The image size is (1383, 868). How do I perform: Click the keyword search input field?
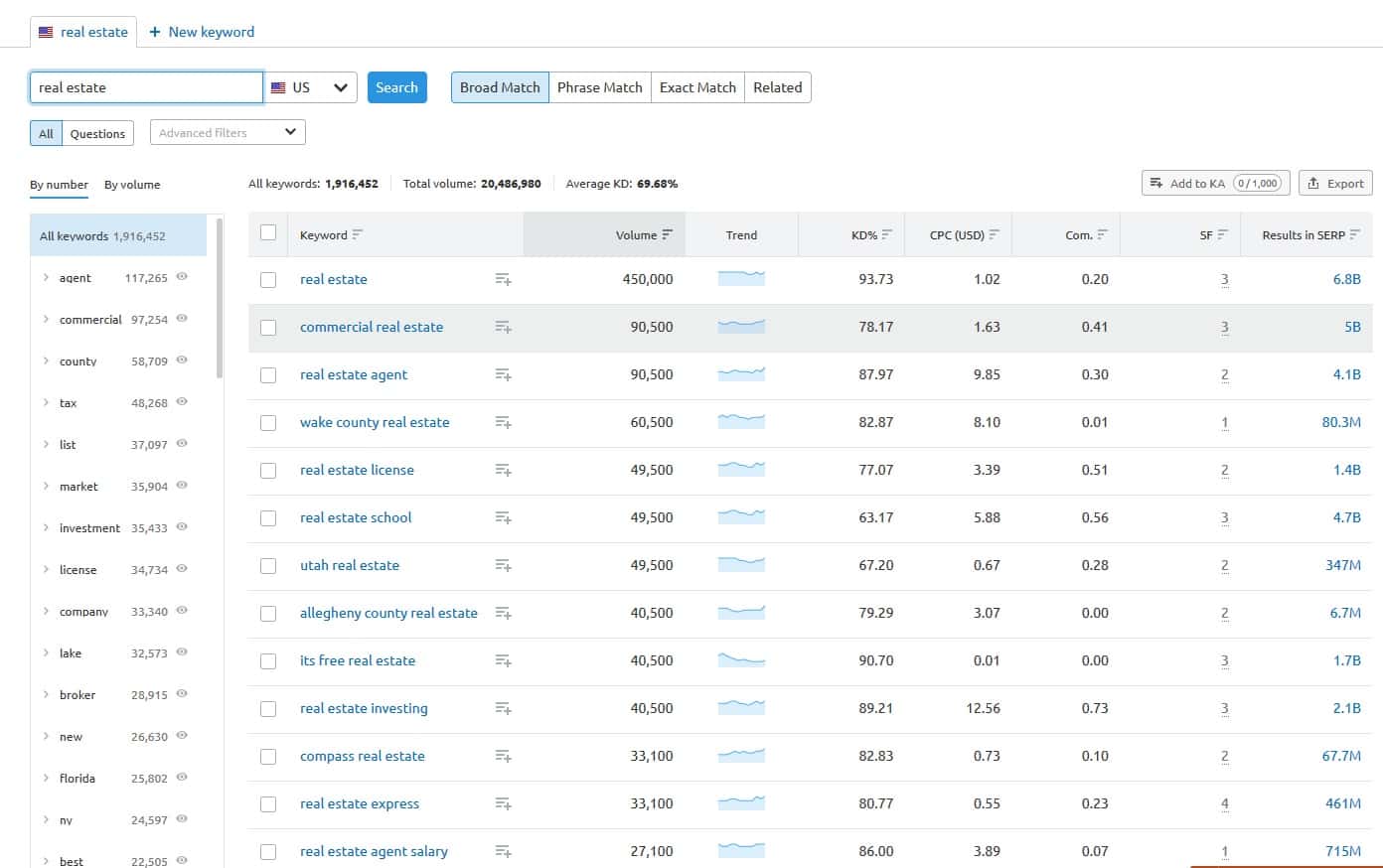[x=146, y=87]
